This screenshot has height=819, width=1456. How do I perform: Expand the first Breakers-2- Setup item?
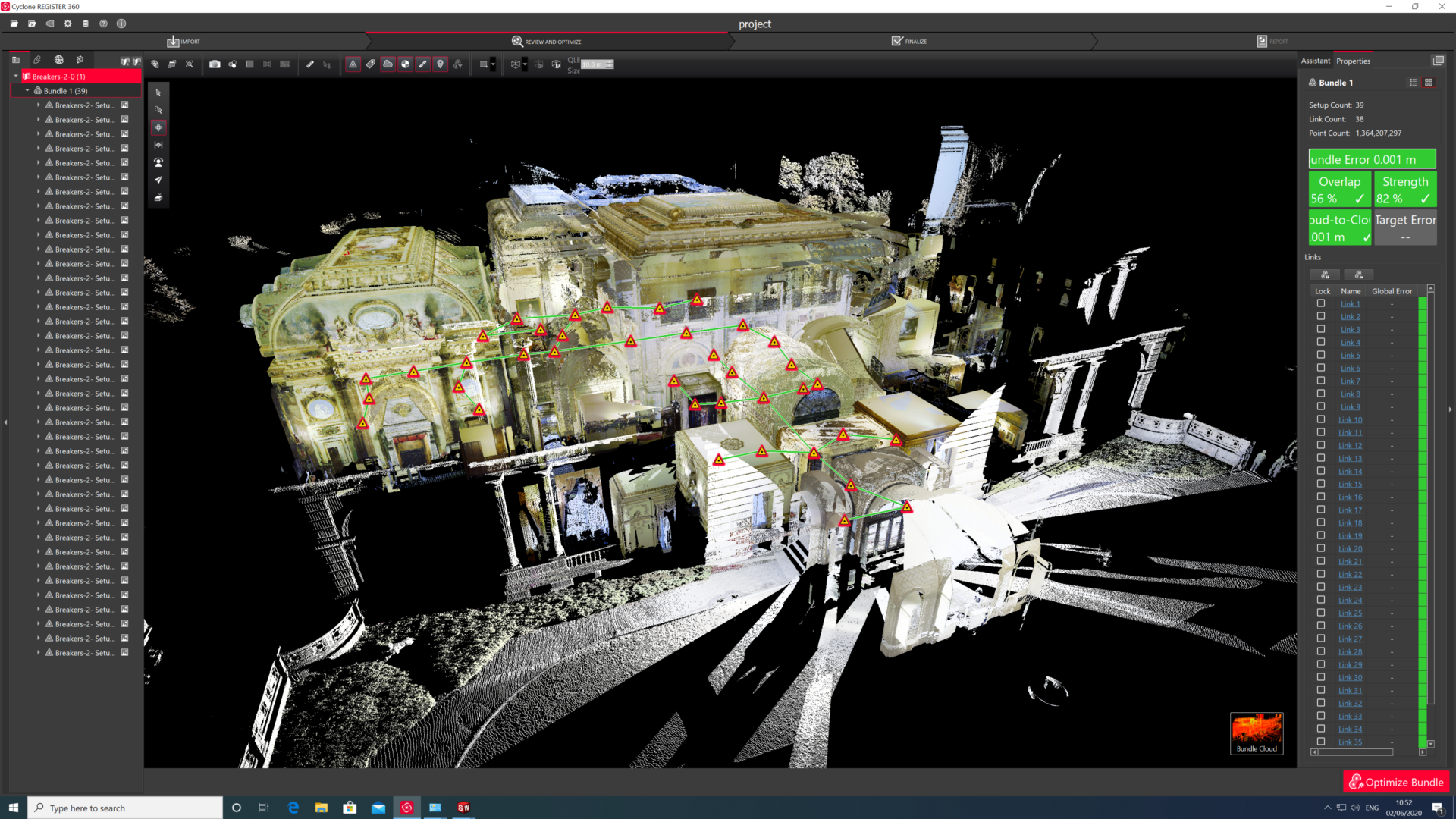[x=39, y=105]
